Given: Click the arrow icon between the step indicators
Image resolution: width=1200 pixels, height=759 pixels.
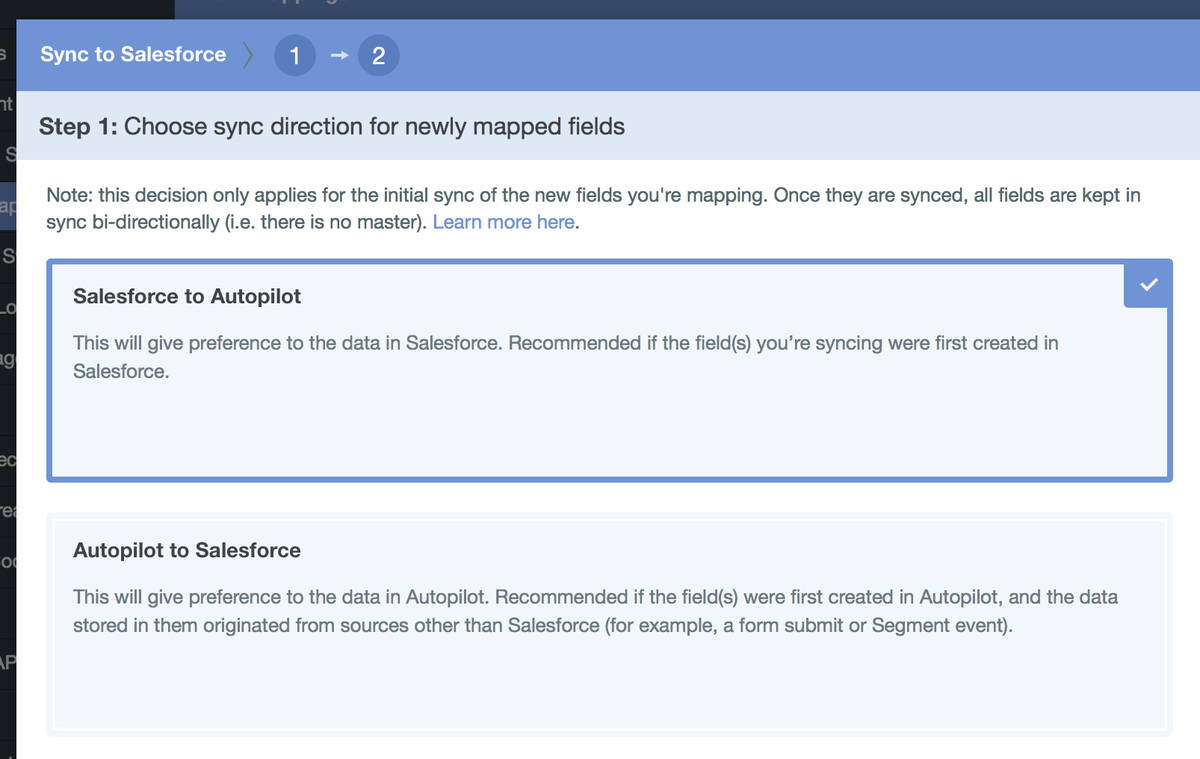Looking at the screenshot, I should 337,55.
